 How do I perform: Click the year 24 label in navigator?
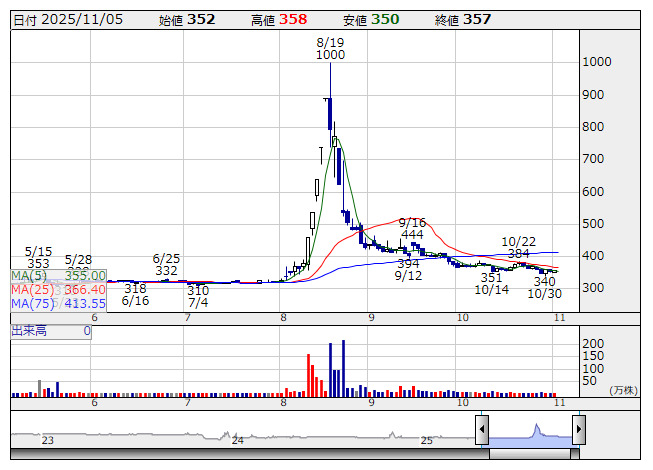(238, 440)
